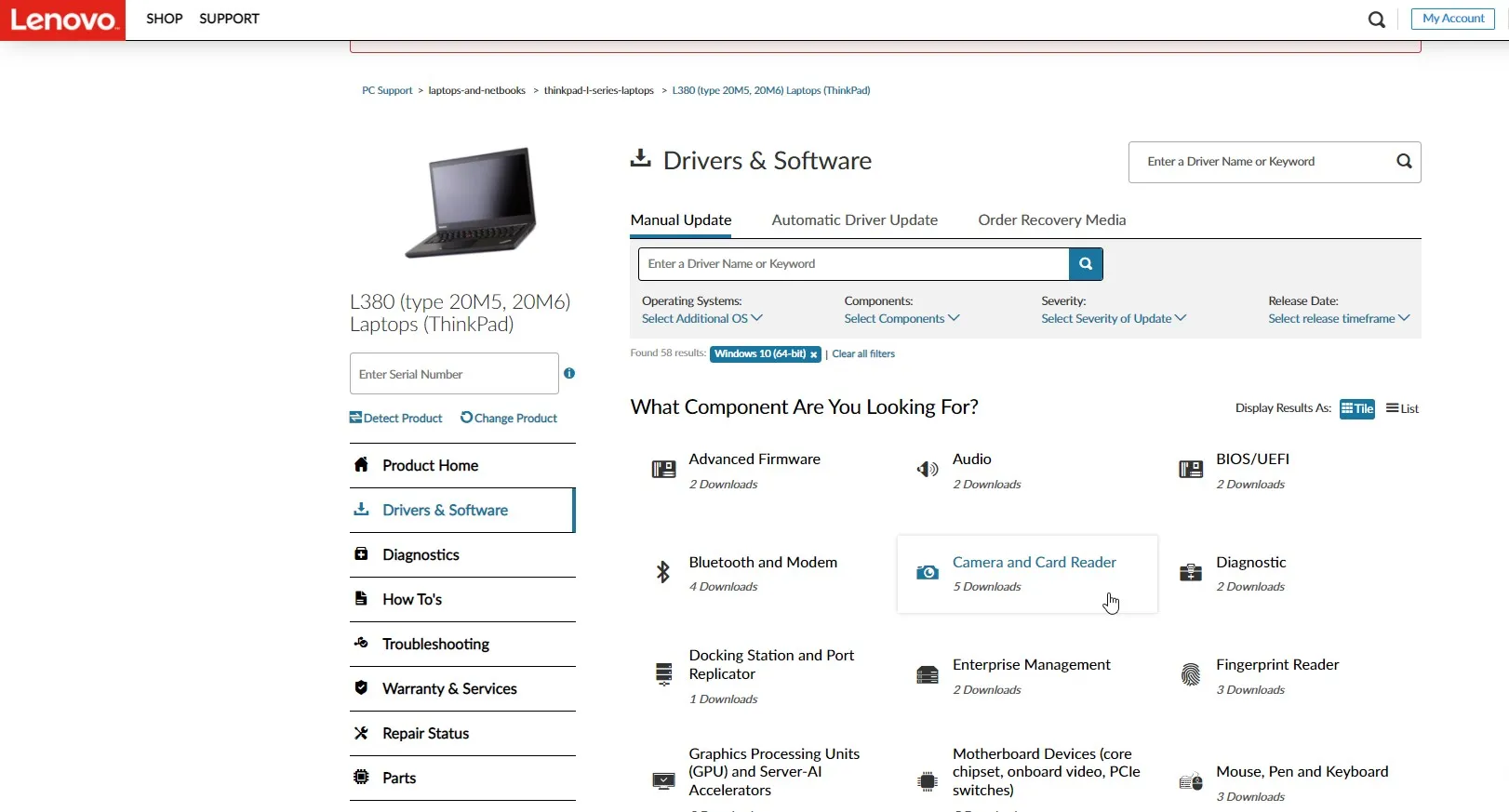Click the Graphics Processing Units icon
The image size is (1509, 812).
(x=663, y=780)
